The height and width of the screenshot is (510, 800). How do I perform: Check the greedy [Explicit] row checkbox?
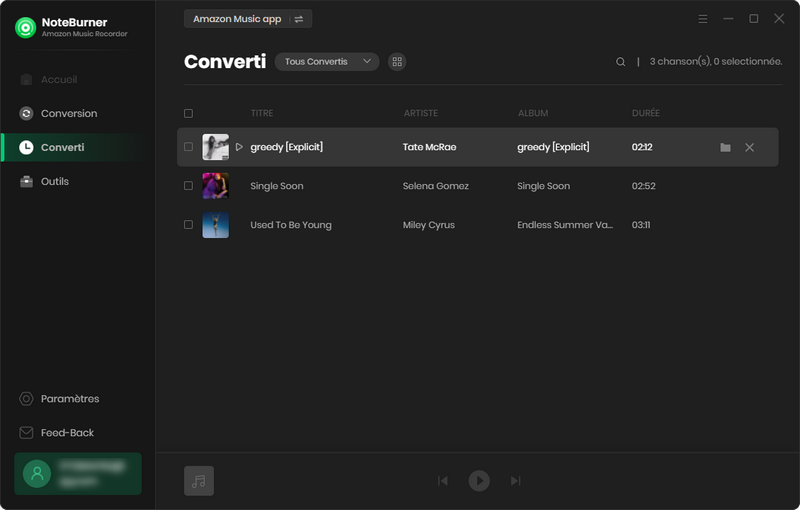(188, 147)
